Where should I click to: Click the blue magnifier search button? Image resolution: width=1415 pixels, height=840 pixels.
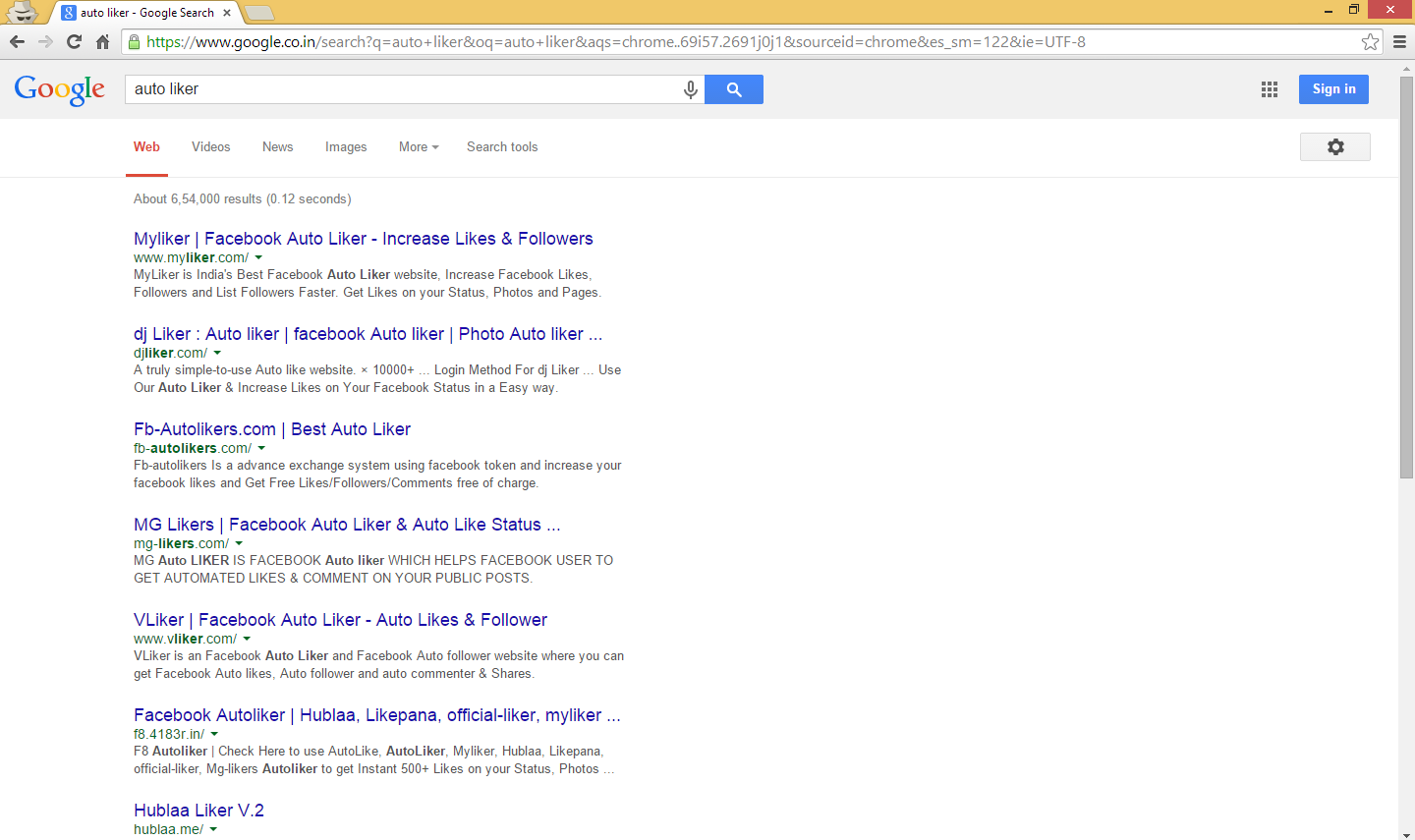click(734, 89)
